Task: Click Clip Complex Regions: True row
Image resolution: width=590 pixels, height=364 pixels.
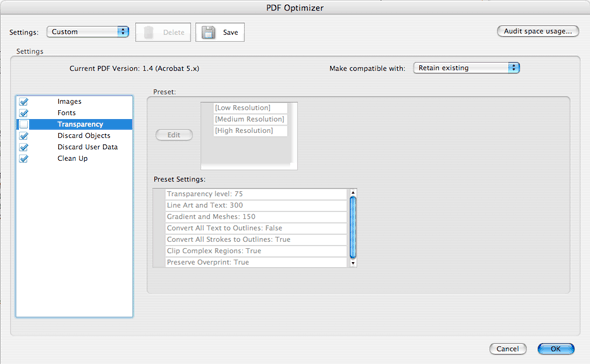Action: click(x=256, y=251)
